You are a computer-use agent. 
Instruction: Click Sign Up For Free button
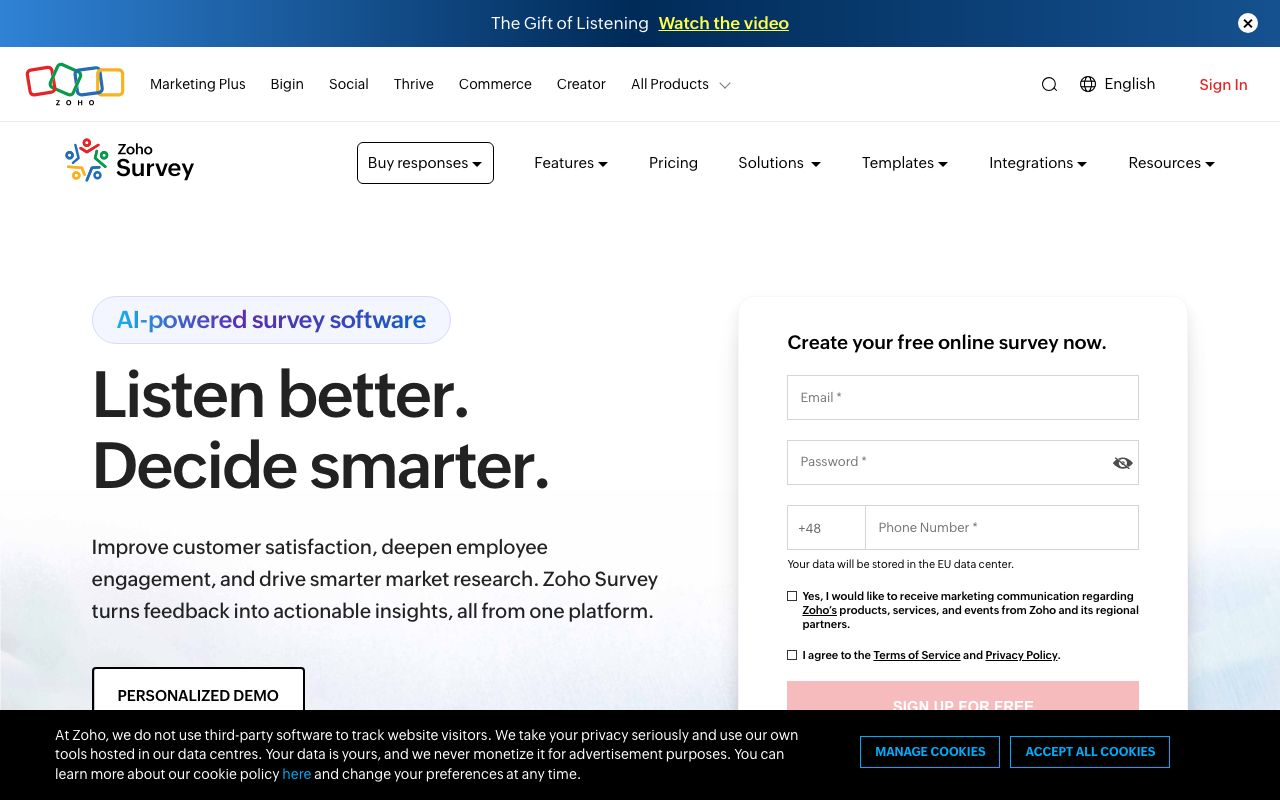coord(963,697)
